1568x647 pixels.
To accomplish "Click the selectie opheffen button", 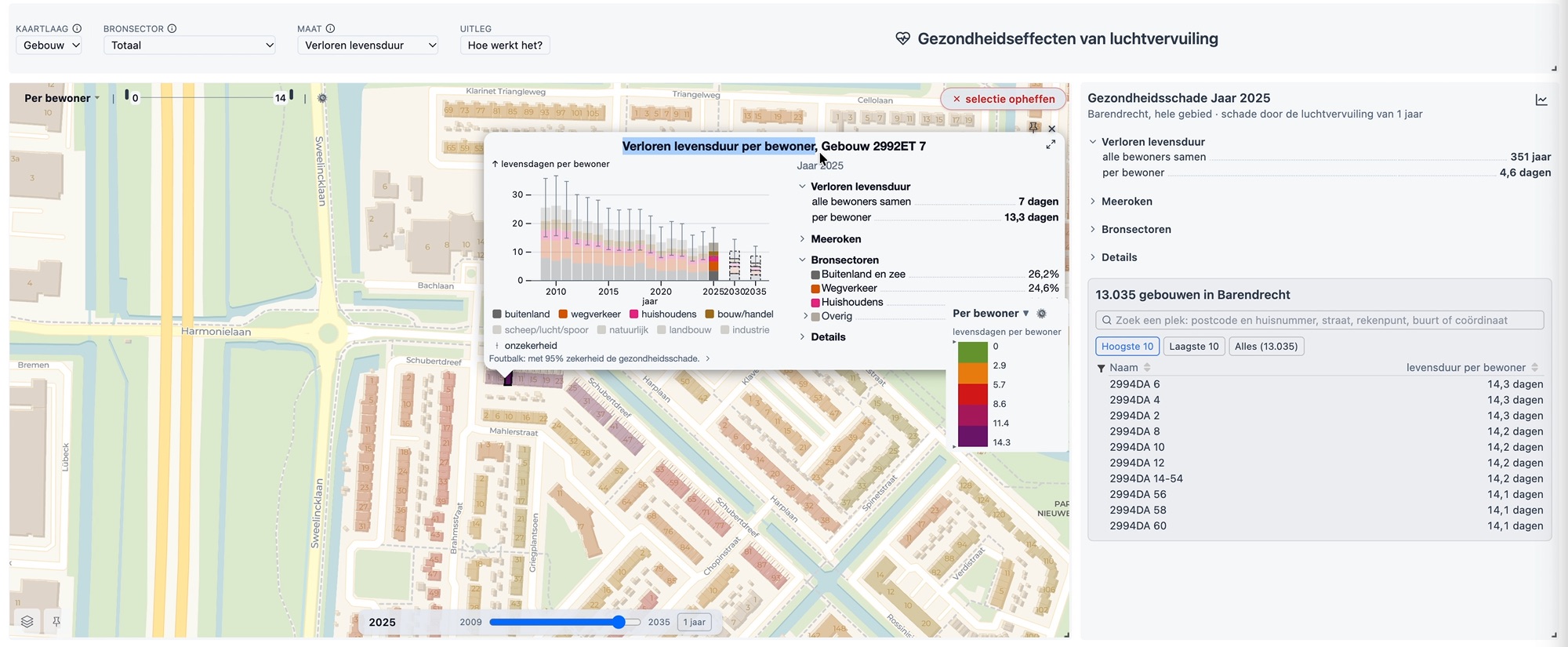I will [x=1004, y=99].
